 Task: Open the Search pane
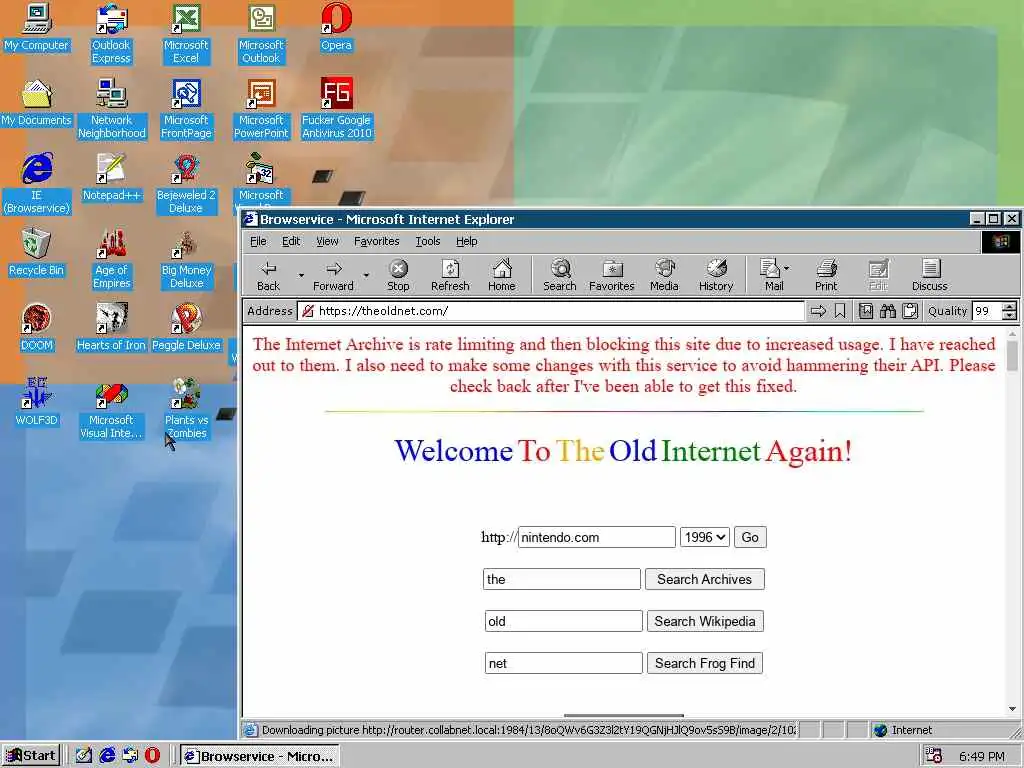pyautogui.click(x=560, y=276)
